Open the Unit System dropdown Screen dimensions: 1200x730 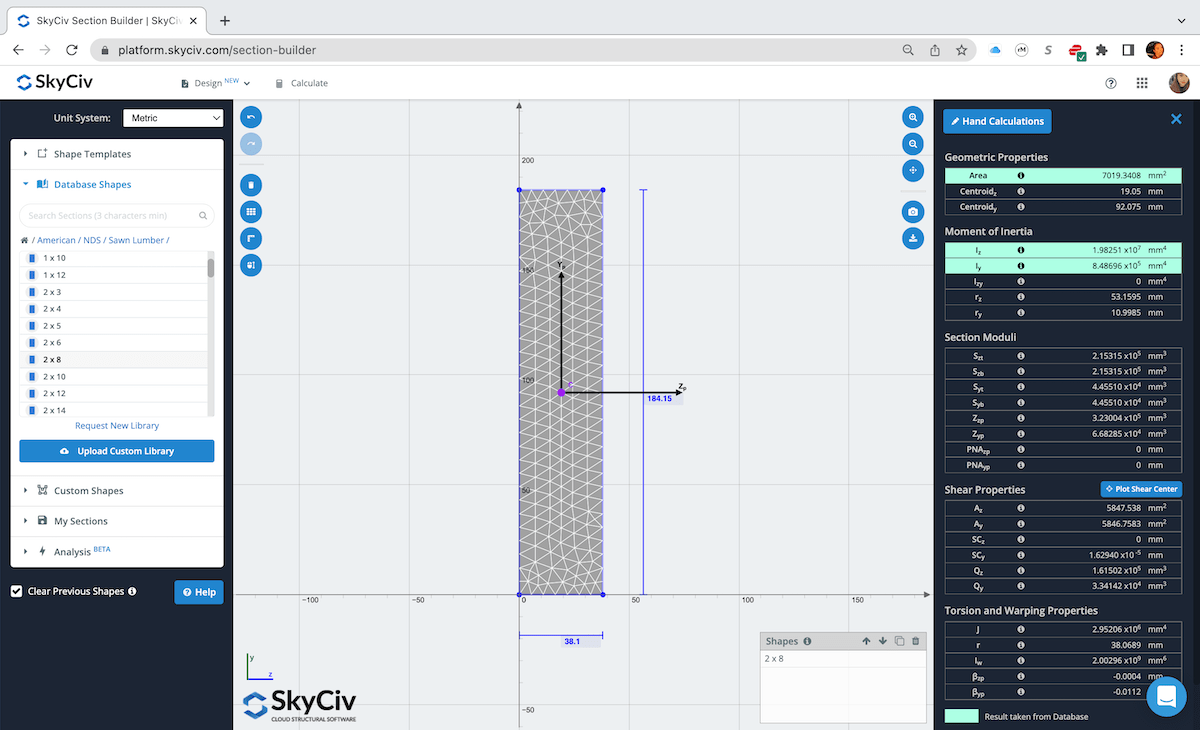click(x=172, y=117)
